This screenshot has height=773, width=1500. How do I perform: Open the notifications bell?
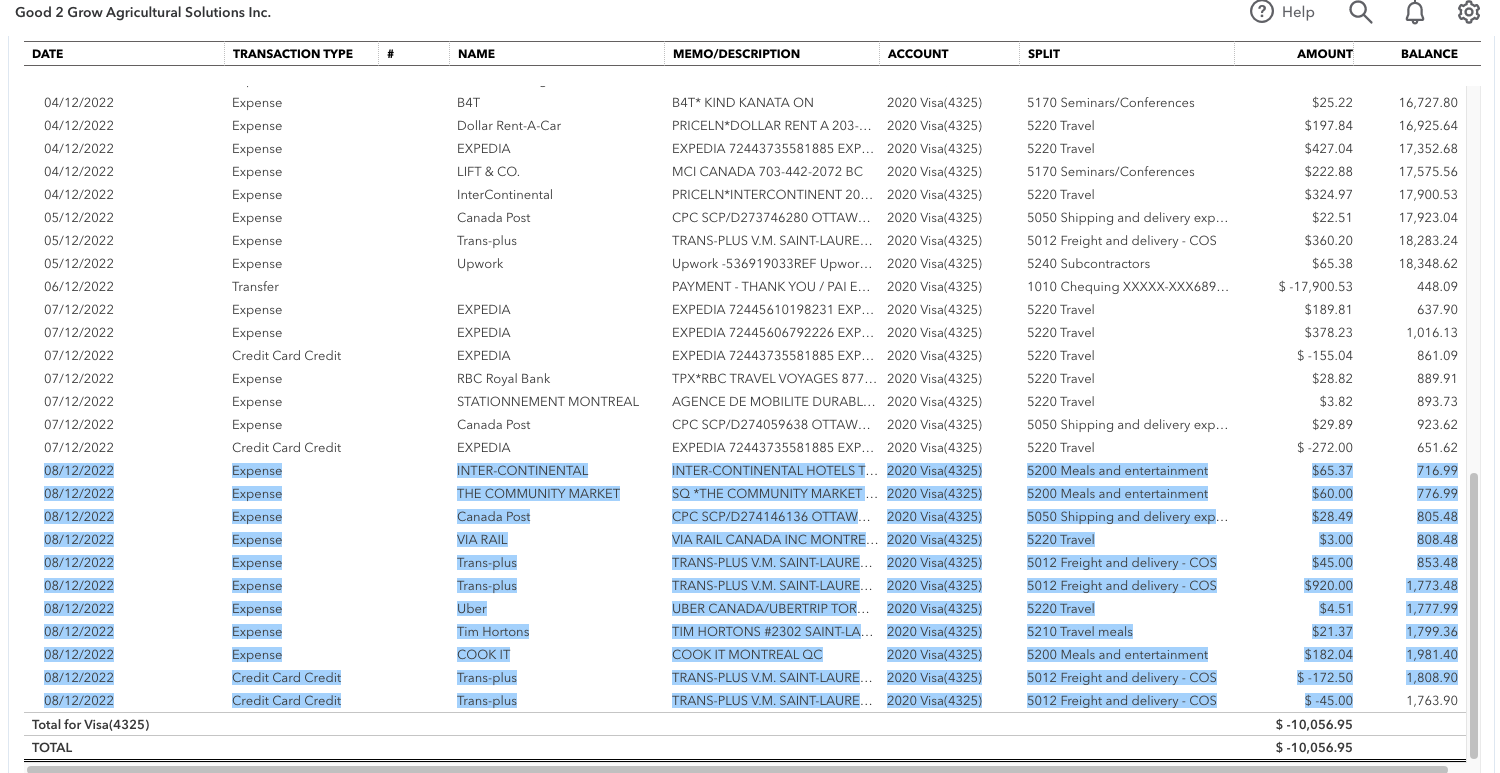click(x=1415, y=12)
